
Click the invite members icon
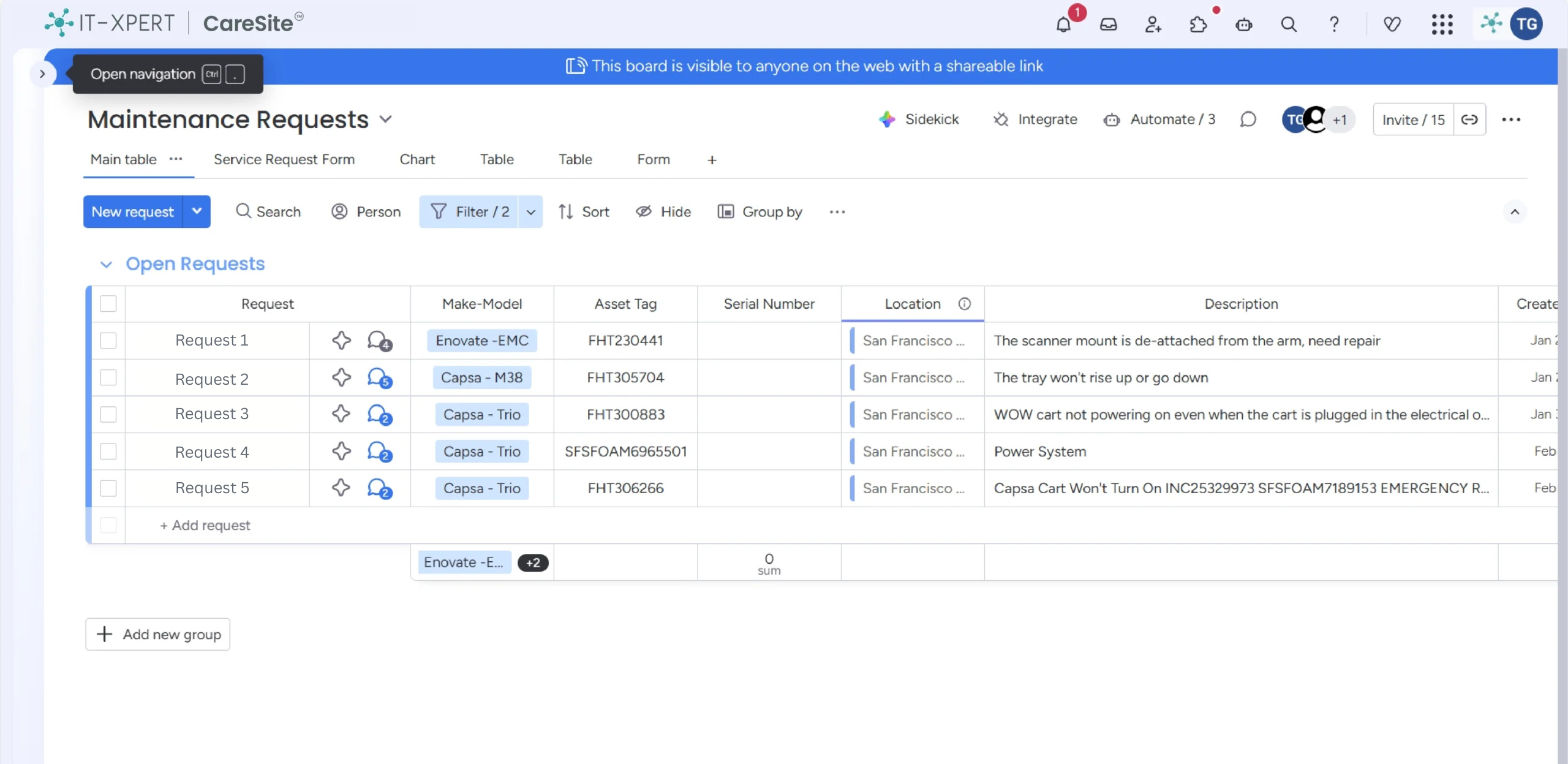pyautogui.click(x=1153, y=25)
